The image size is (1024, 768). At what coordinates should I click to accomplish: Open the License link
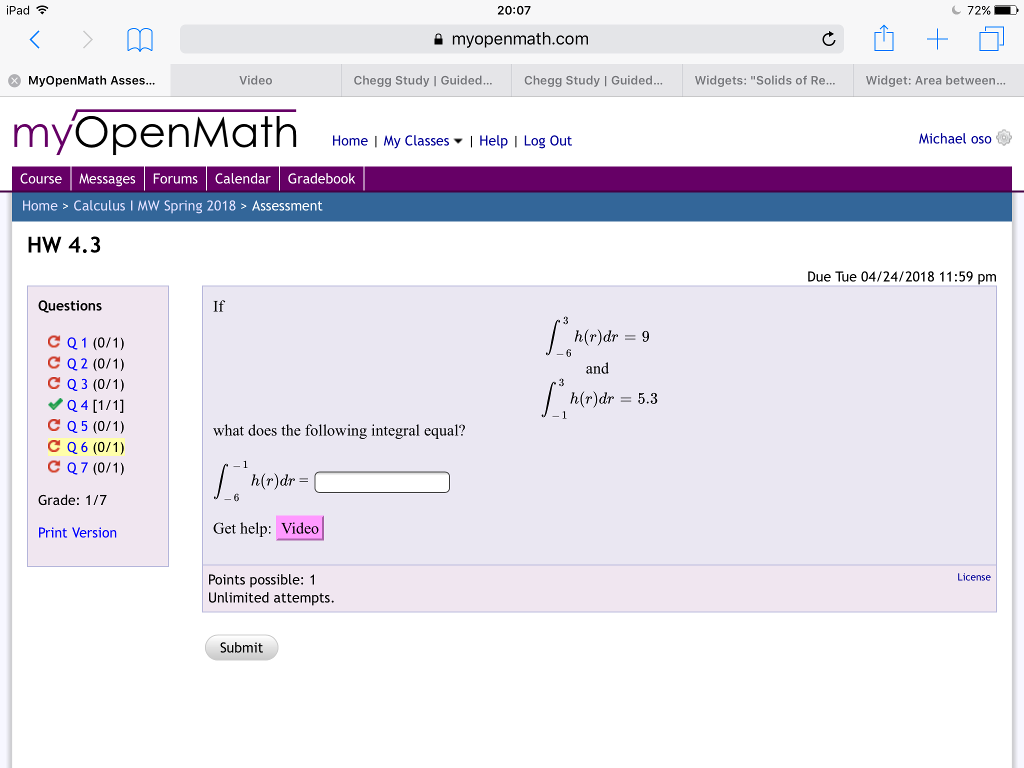tap(973, 576)
